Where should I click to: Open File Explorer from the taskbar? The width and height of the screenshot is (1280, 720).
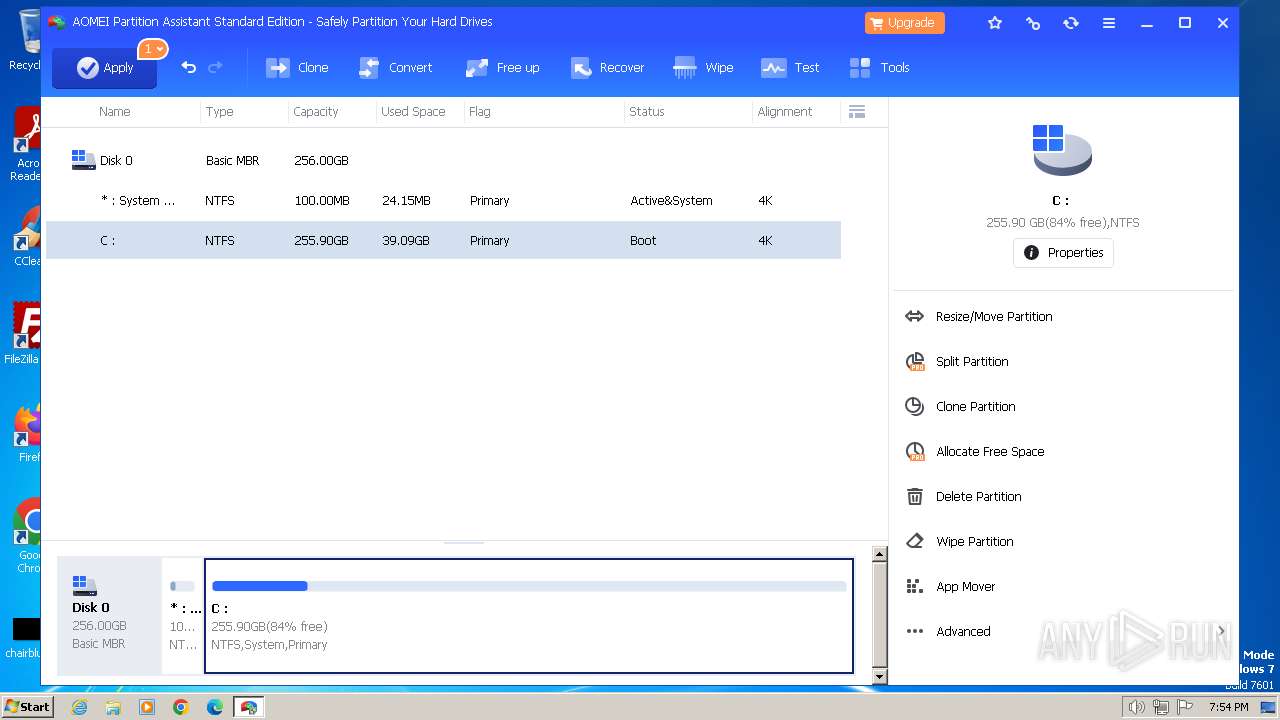tap(113, 707)
